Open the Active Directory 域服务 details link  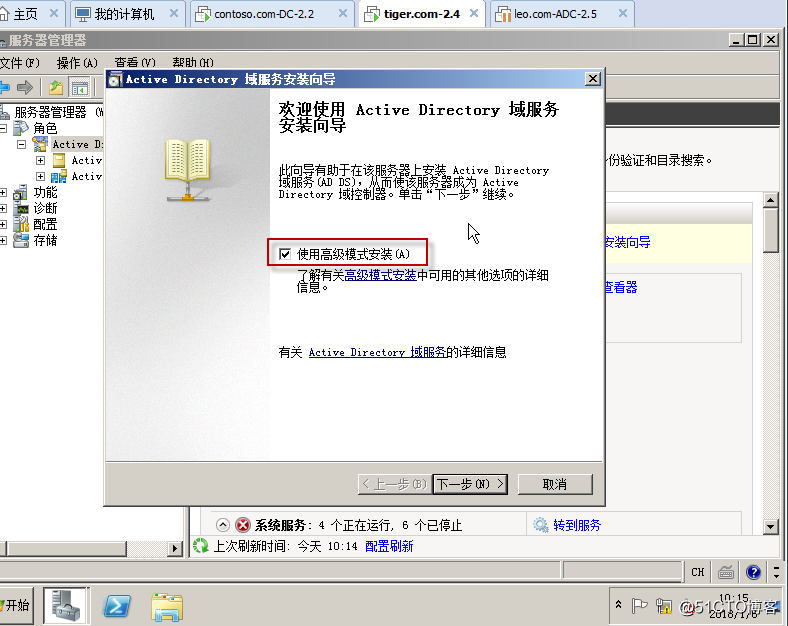(x=377, y=352)
